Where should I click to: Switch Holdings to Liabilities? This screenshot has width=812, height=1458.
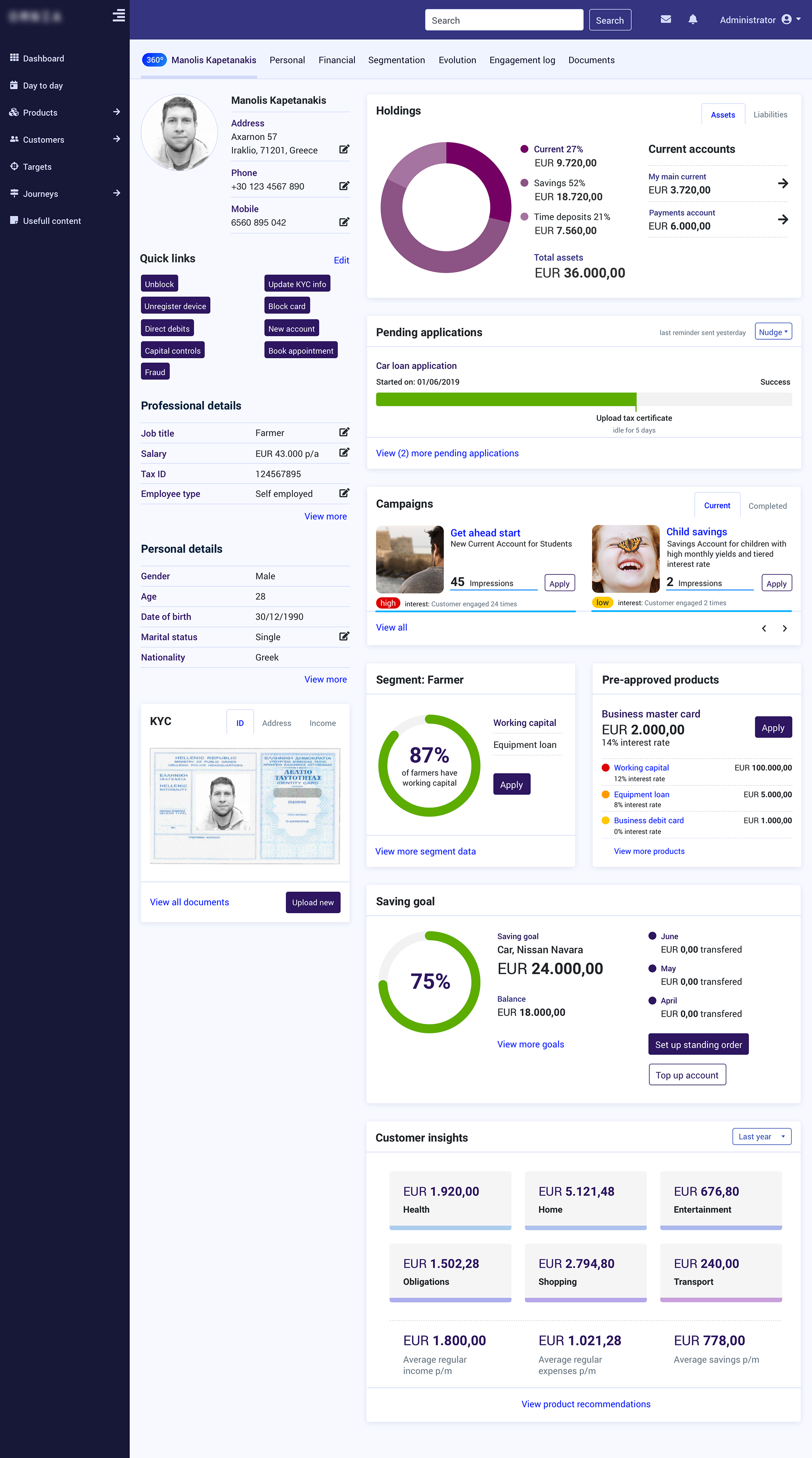pos(770,114)
